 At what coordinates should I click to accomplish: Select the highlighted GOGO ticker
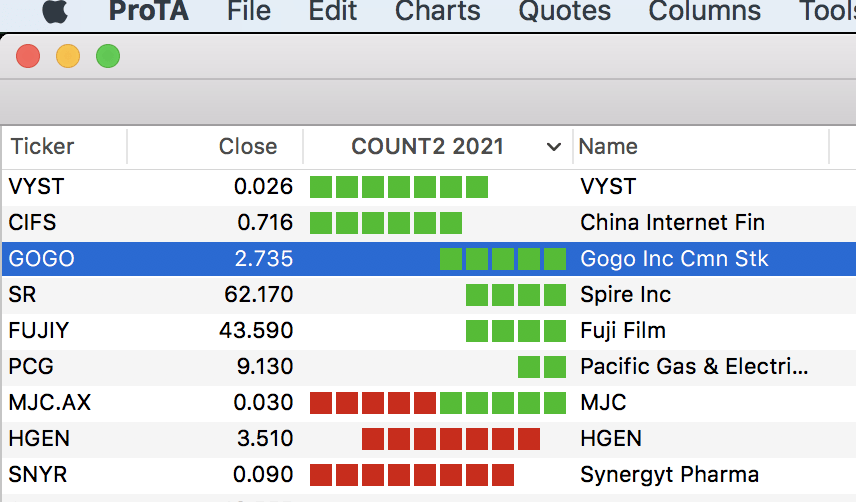click(41, 259)
